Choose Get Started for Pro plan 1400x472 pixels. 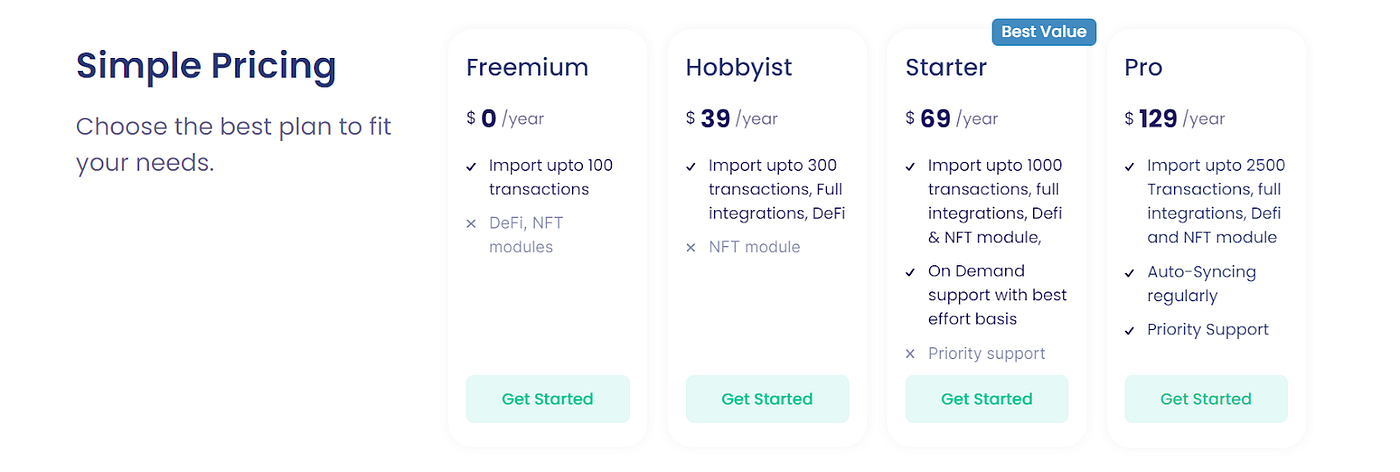(1205, 399)
